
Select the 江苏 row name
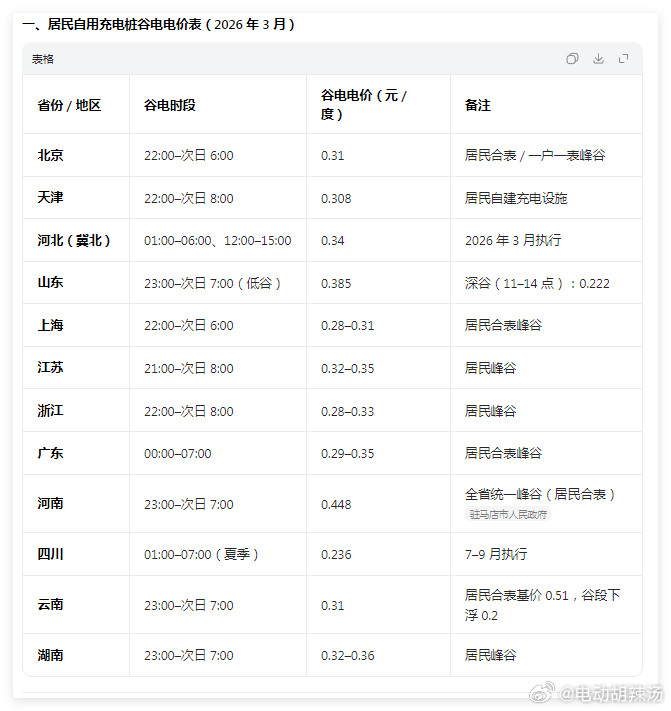click(x=50, y=367)
